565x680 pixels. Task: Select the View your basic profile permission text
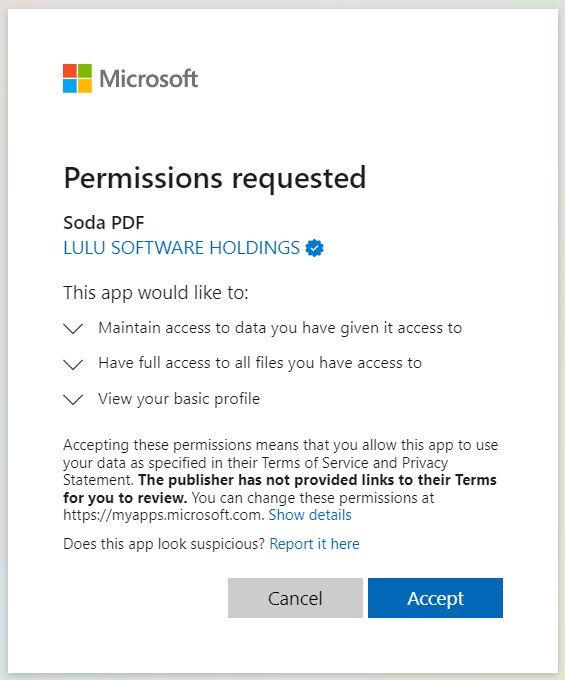pyautogui.click(x=179, y=399)
